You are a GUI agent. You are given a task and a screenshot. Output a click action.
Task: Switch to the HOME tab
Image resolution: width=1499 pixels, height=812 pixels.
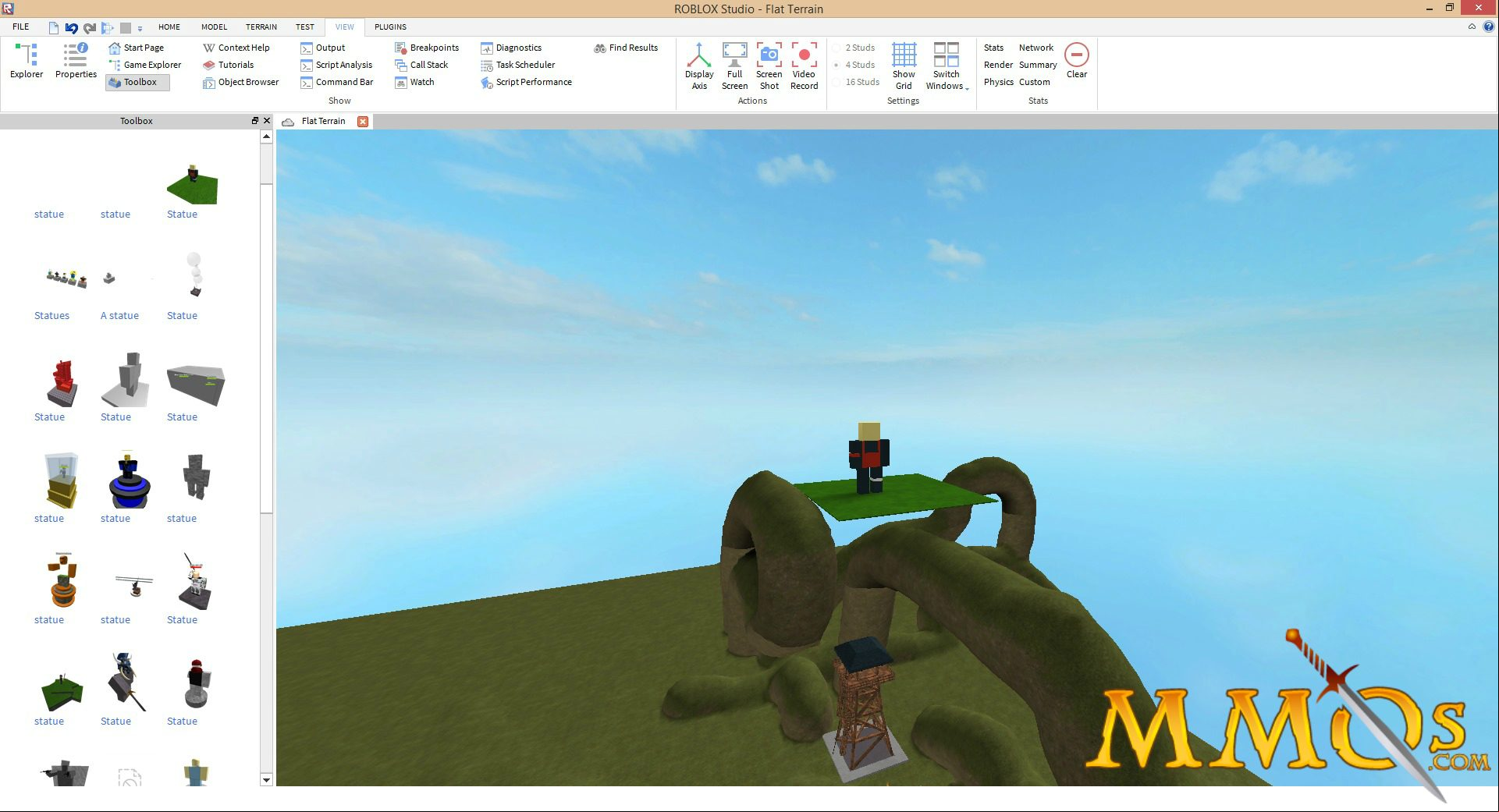tap(169, 27)
